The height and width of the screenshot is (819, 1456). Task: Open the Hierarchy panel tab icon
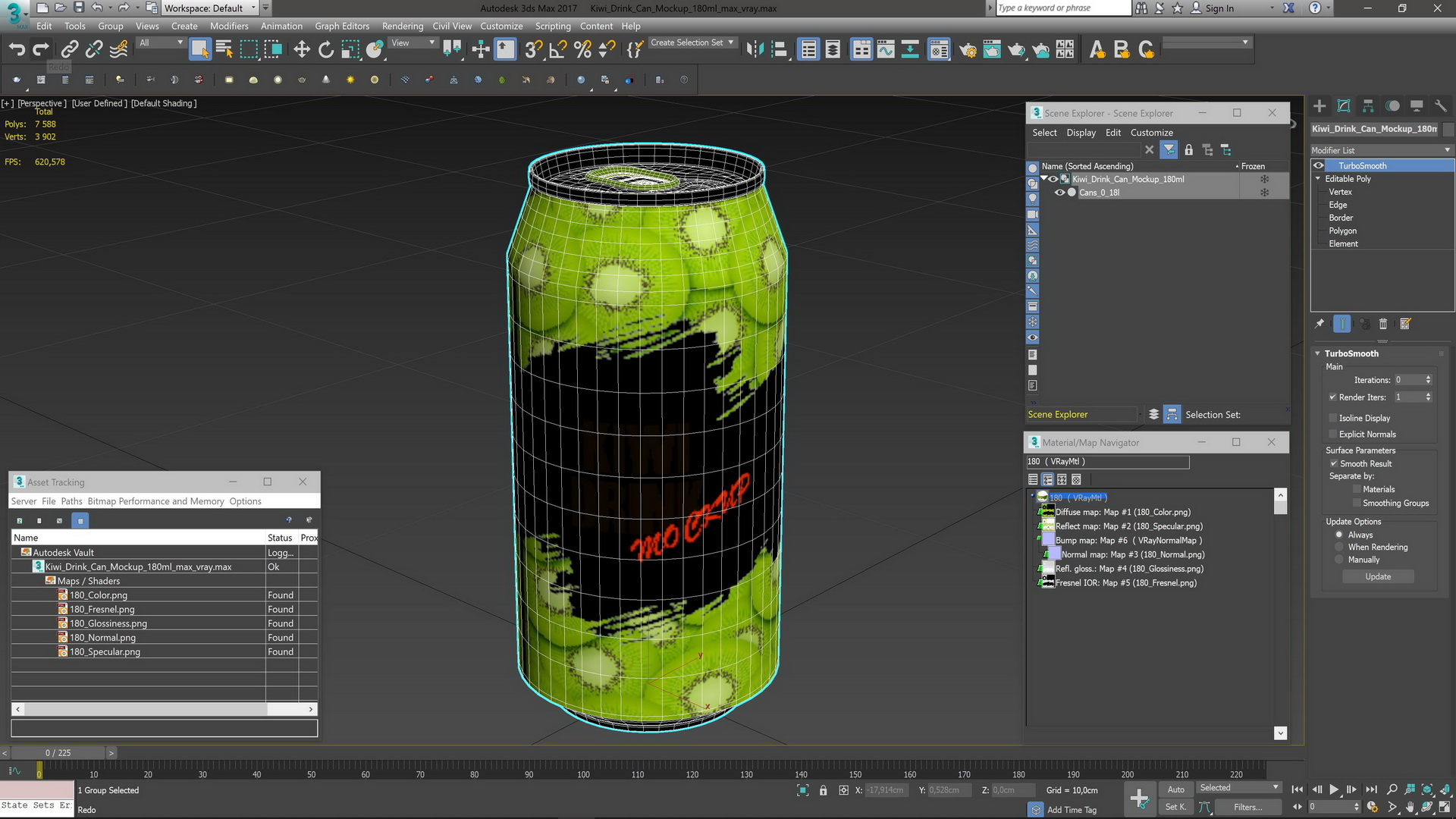1368,106
